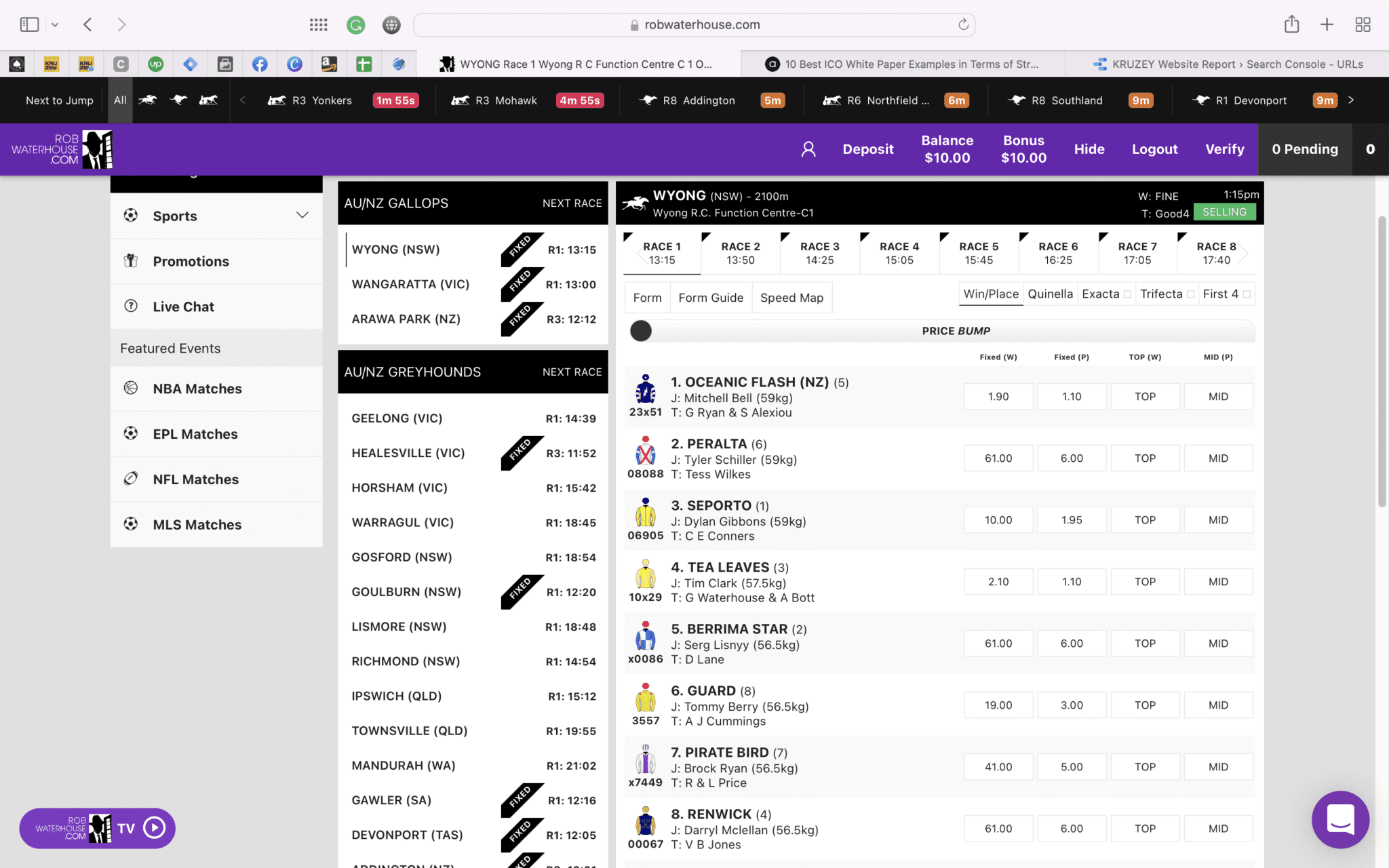Bet Tea Leaves fixed win 2.10

coord(998,582)
